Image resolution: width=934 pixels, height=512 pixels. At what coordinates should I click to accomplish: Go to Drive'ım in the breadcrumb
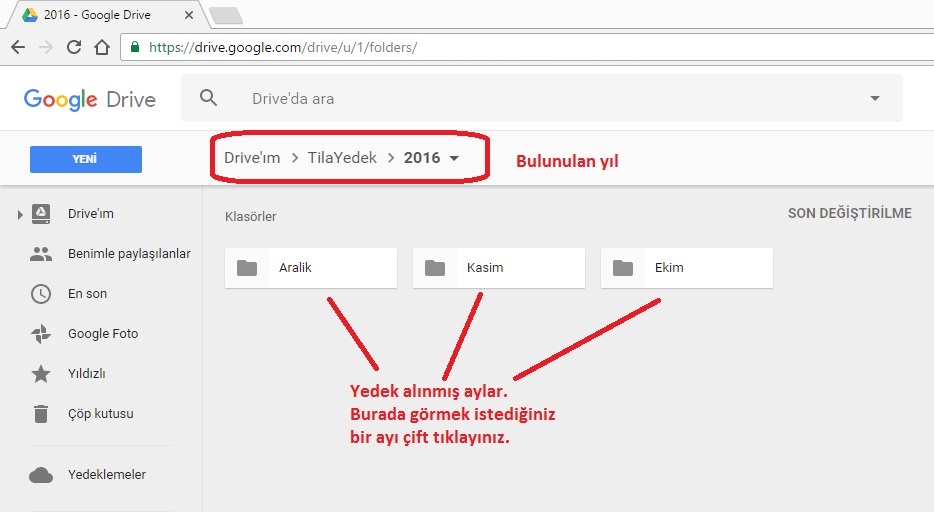coord(252,158)
